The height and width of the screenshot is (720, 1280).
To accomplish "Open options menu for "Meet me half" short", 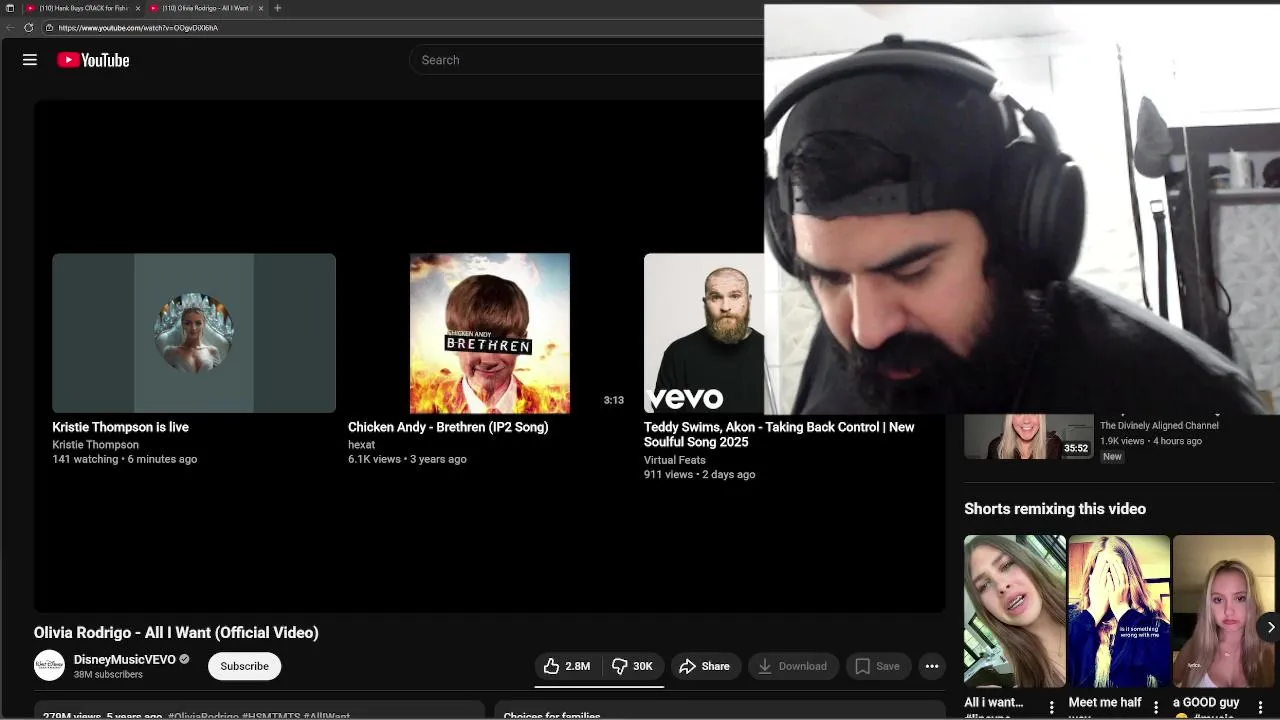I will [x=1156, y=707].
